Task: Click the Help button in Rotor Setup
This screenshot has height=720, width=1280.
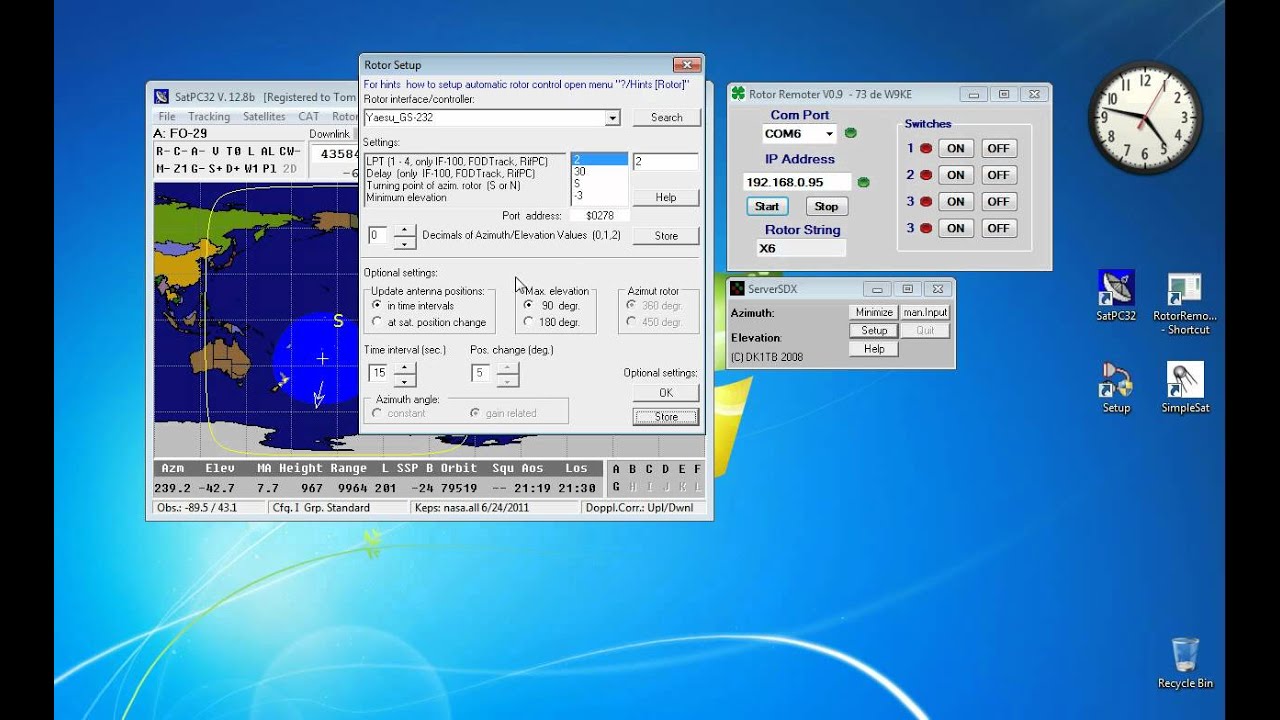Action: (666, 197)
